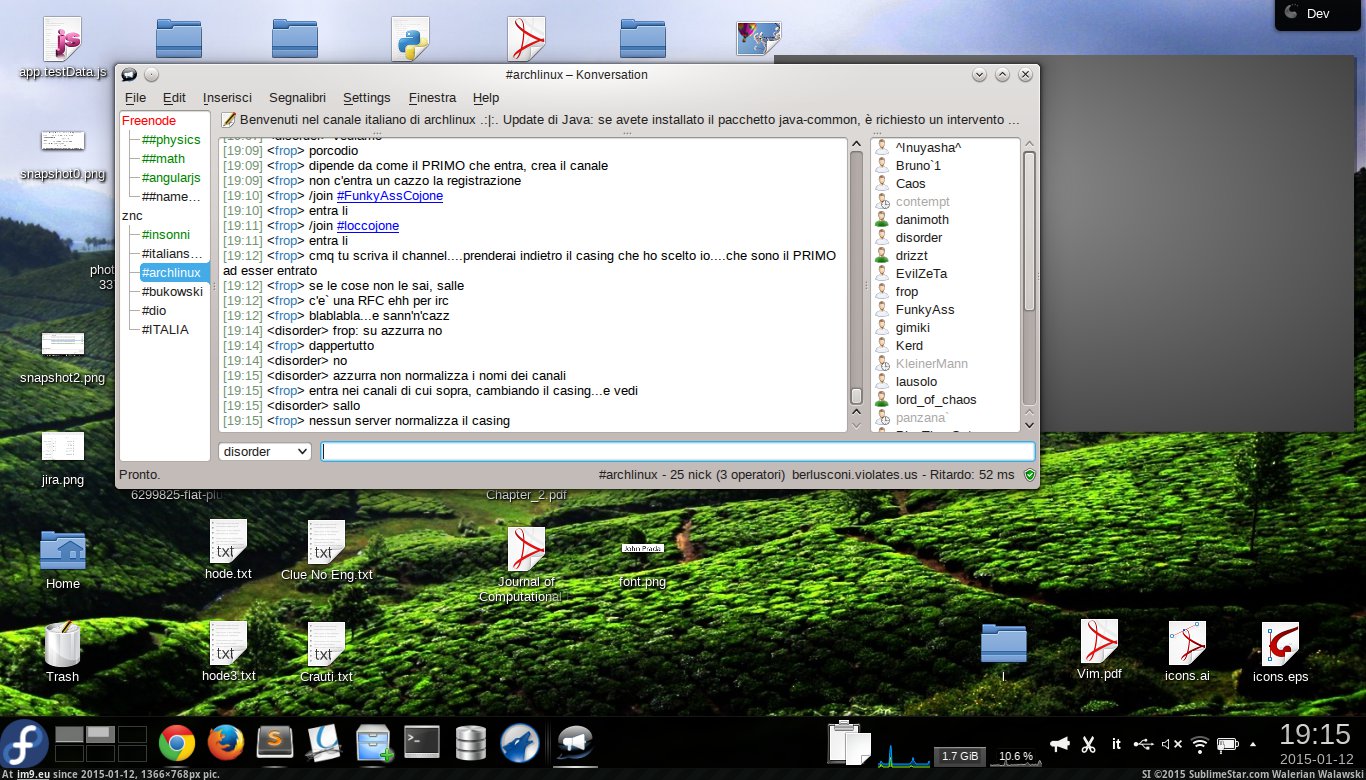This screenshot has width=1366, height=780.
Task: Click the Konversation app icon in the title bar
Action: point(129,74)
